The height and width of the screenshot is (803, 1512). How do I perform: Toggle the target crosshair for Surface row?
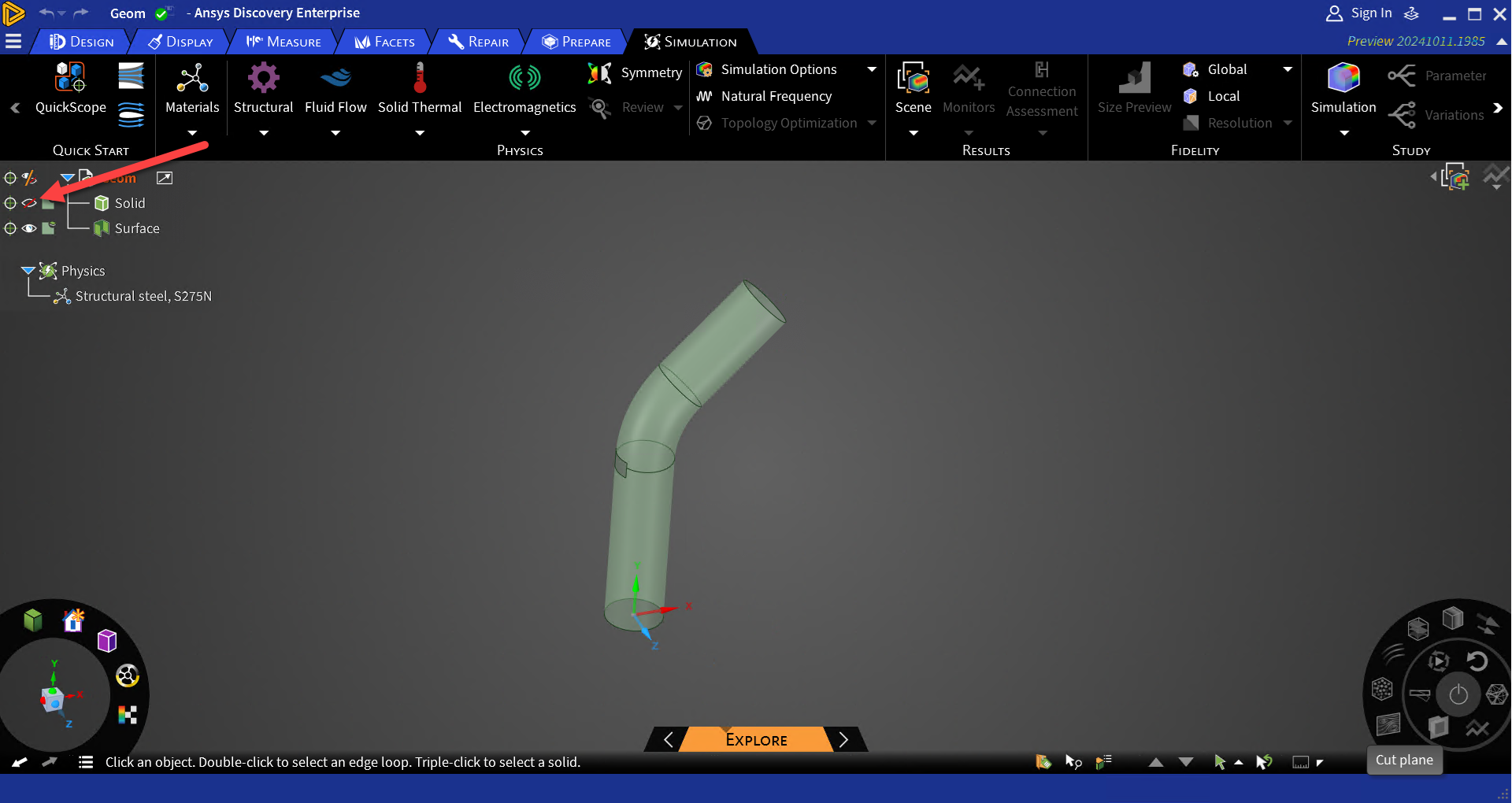tap(10, 228)
